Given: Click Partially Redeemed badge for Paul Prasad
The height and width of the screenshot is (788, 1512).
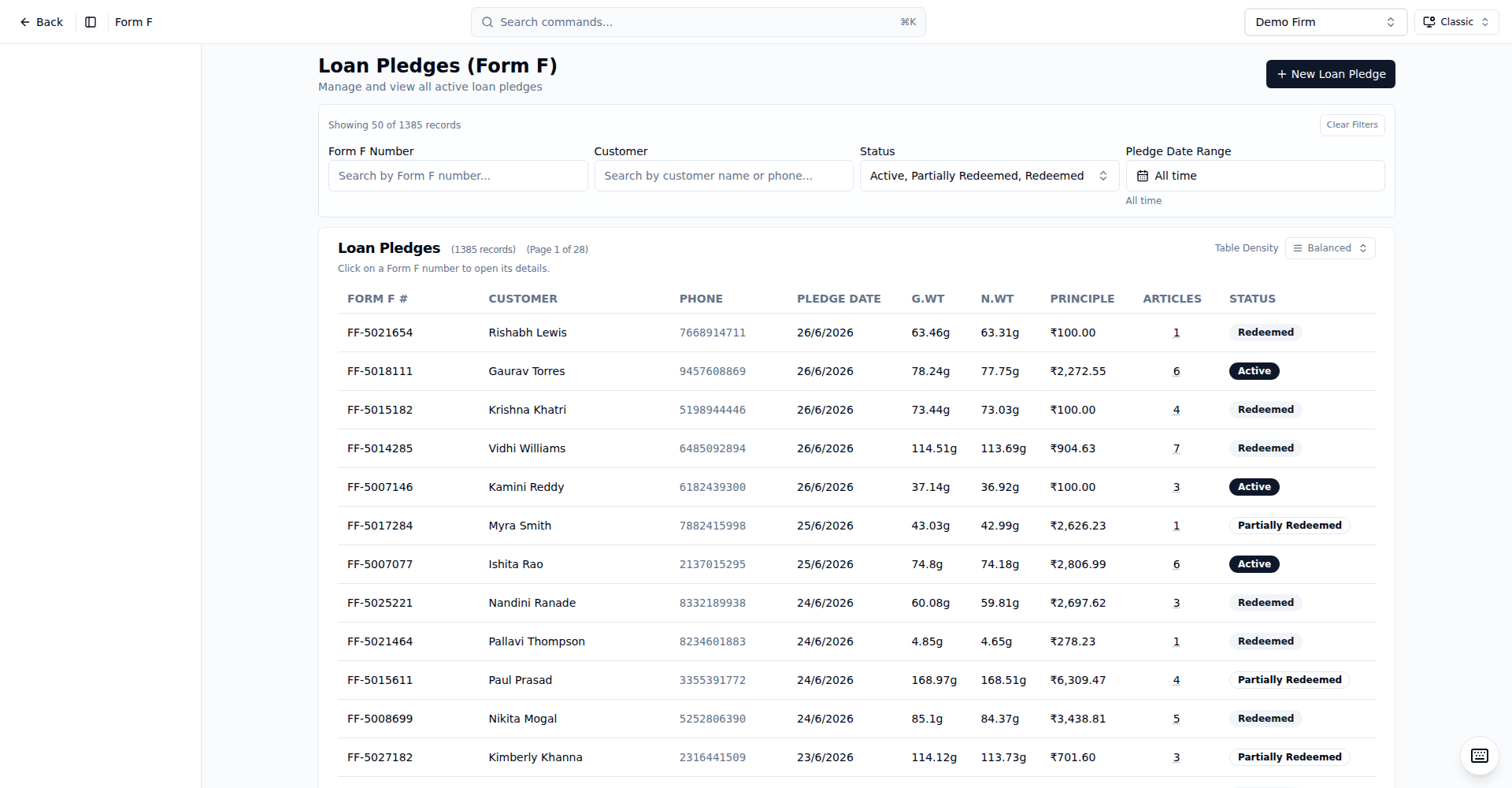Looking at the screenshot, I should click(x=1289, y=680).
